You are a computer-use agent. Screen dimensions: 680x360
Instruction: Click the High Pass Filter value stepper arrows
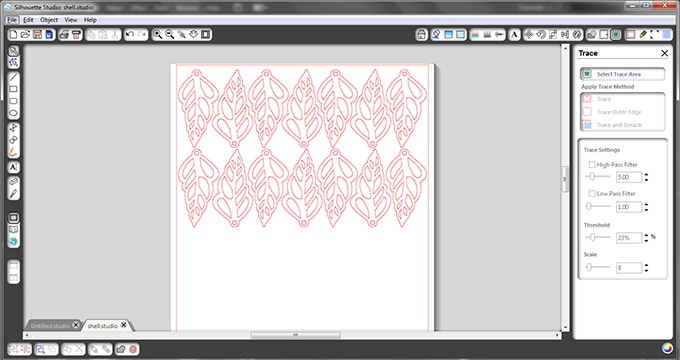pyautogui.click(x=646, y=177)
